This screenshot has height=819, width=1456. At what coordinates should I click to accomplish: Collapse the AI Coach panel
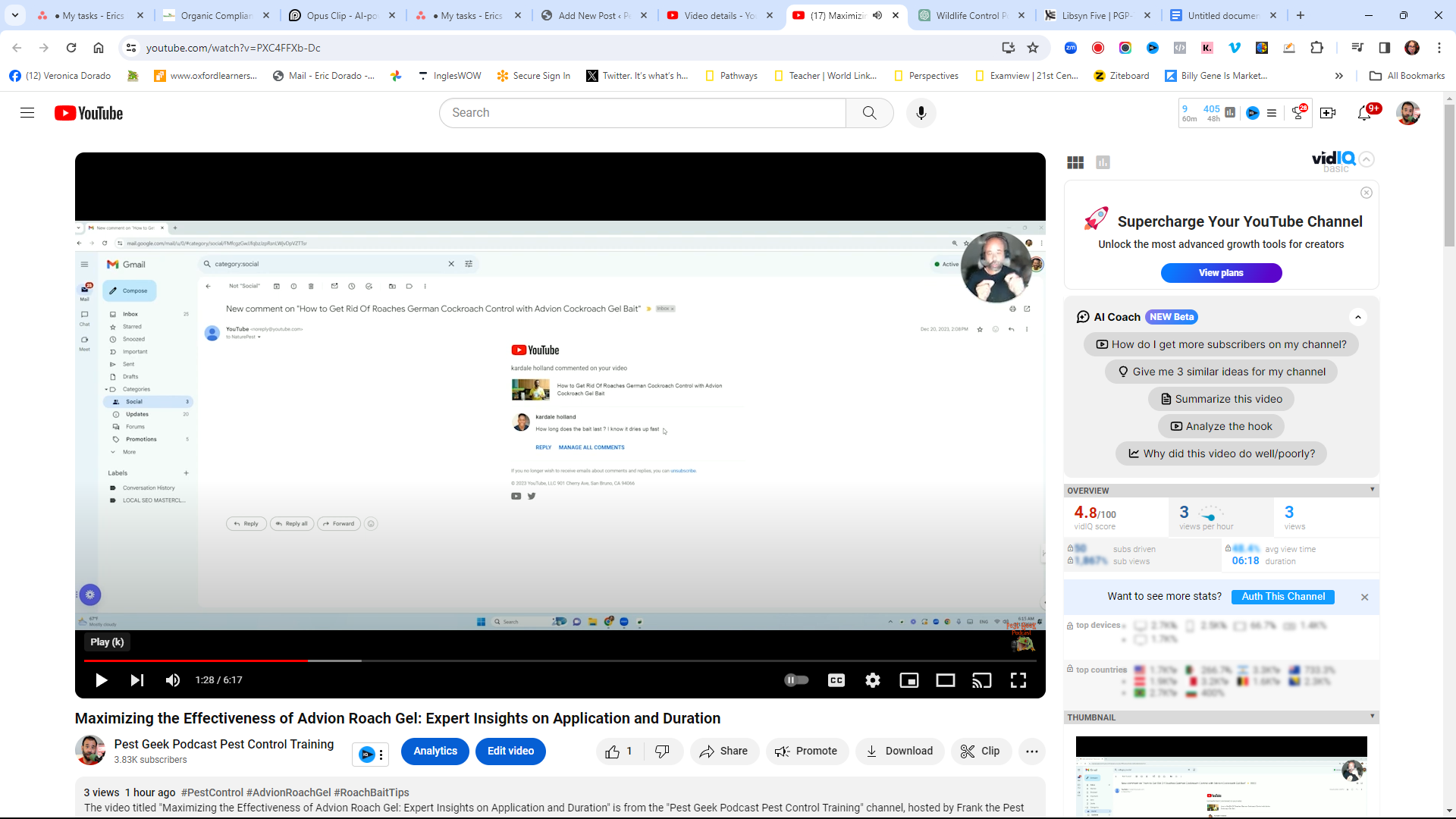point(1358,317)
